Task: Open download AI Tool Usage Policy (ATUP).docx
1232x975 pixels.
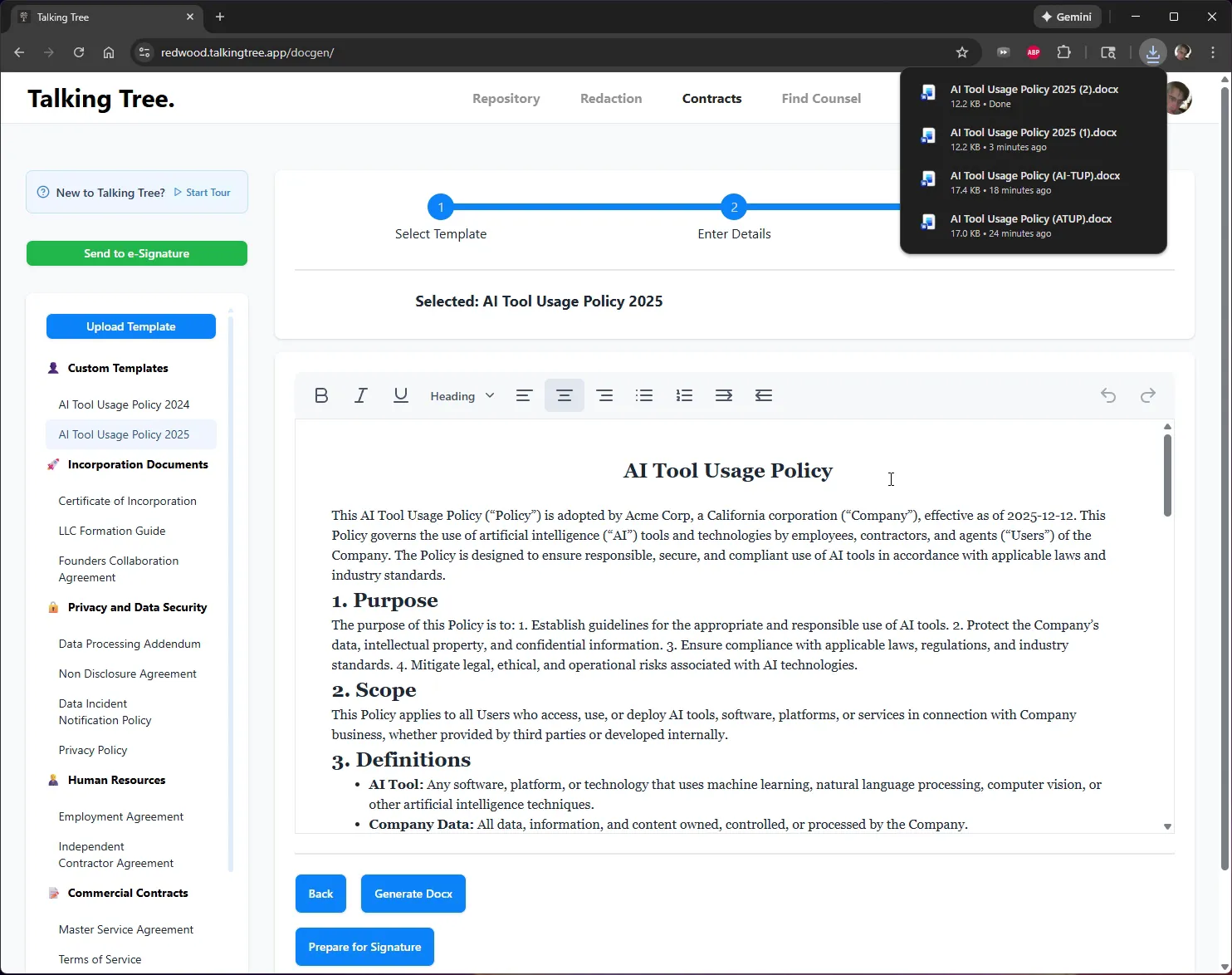Action: (x=1034, y=225)
